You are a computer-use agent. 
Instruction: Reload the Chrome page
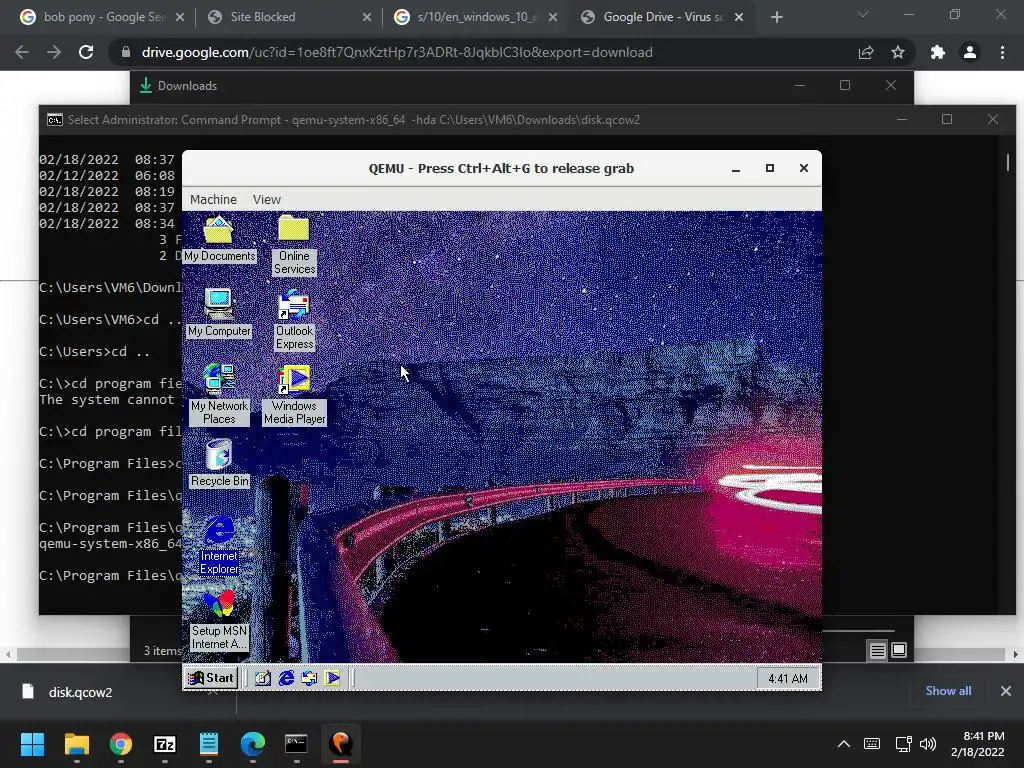point(86,52)
